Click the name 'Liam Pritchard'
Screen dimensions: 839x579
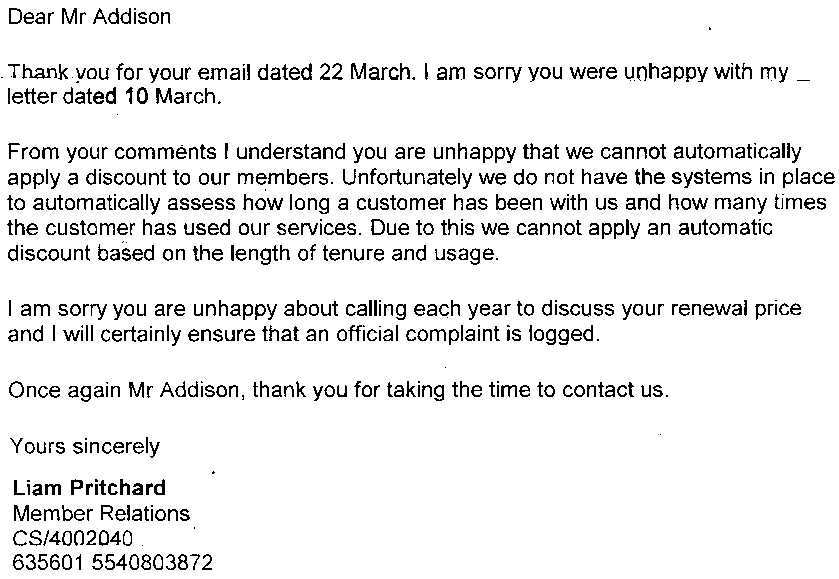pos(89,488)
